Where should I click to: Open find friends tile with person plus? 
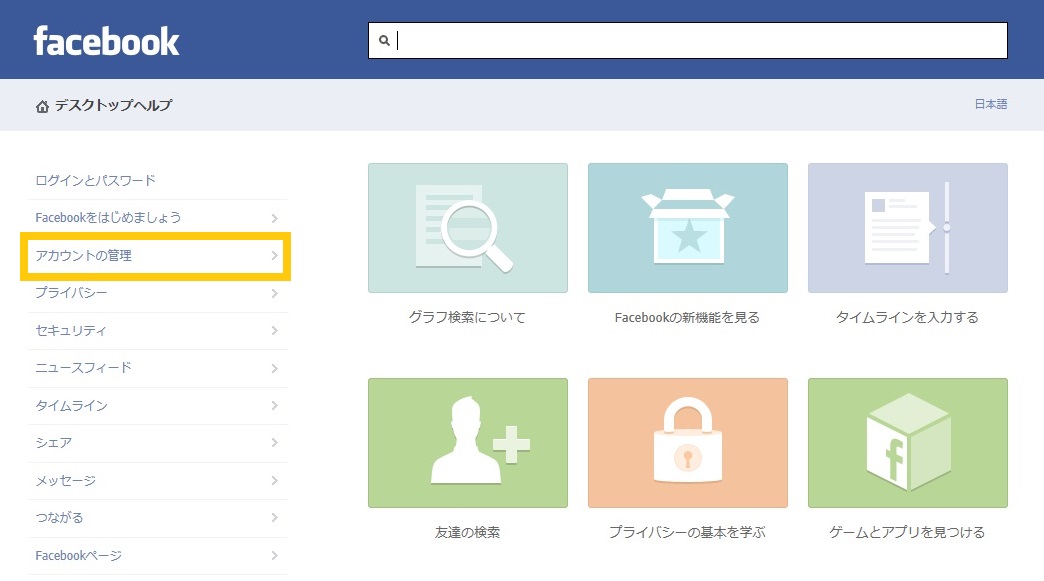[x=468, y=443]
